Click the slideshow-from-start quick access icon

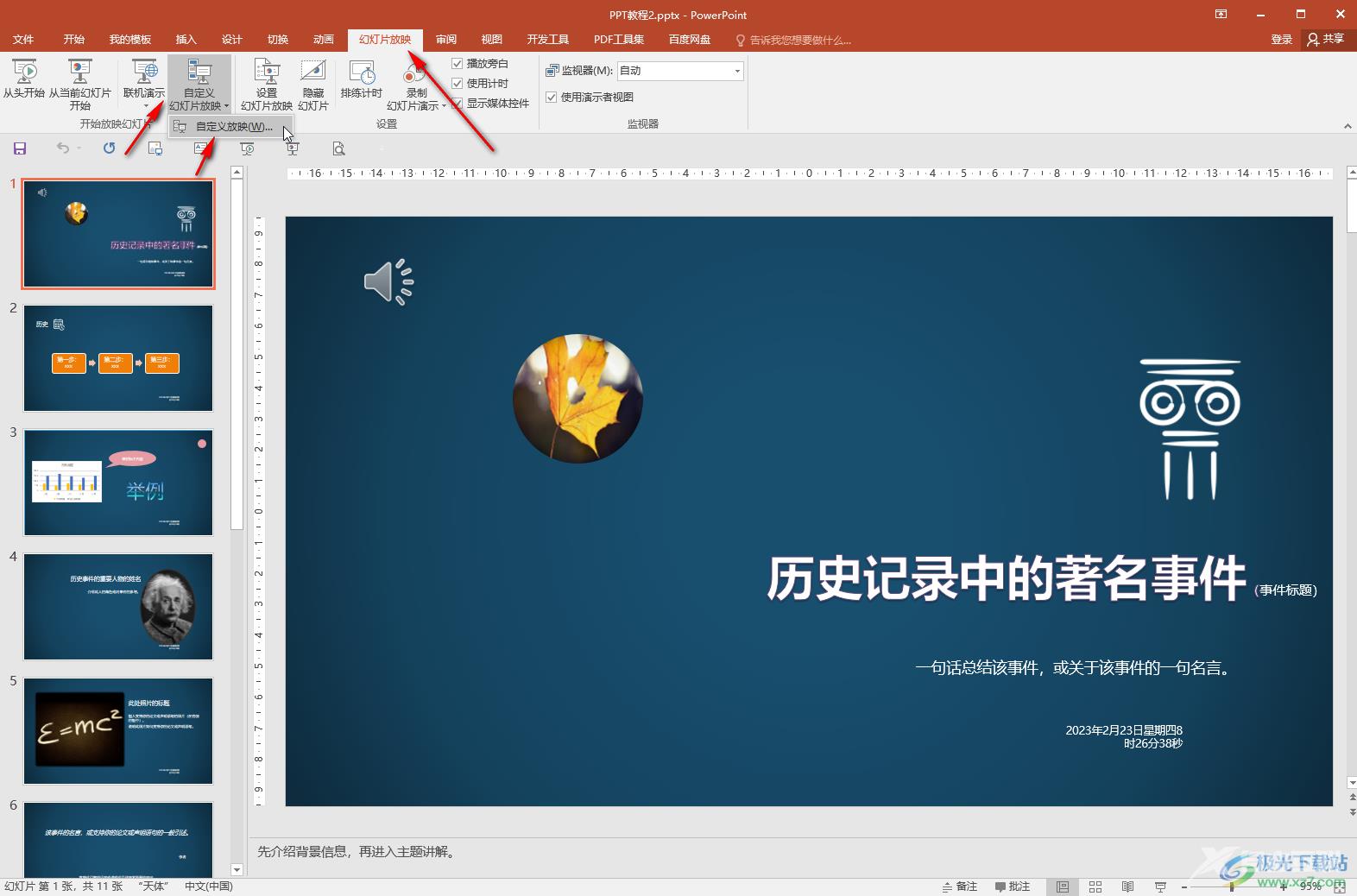point(247,148)
